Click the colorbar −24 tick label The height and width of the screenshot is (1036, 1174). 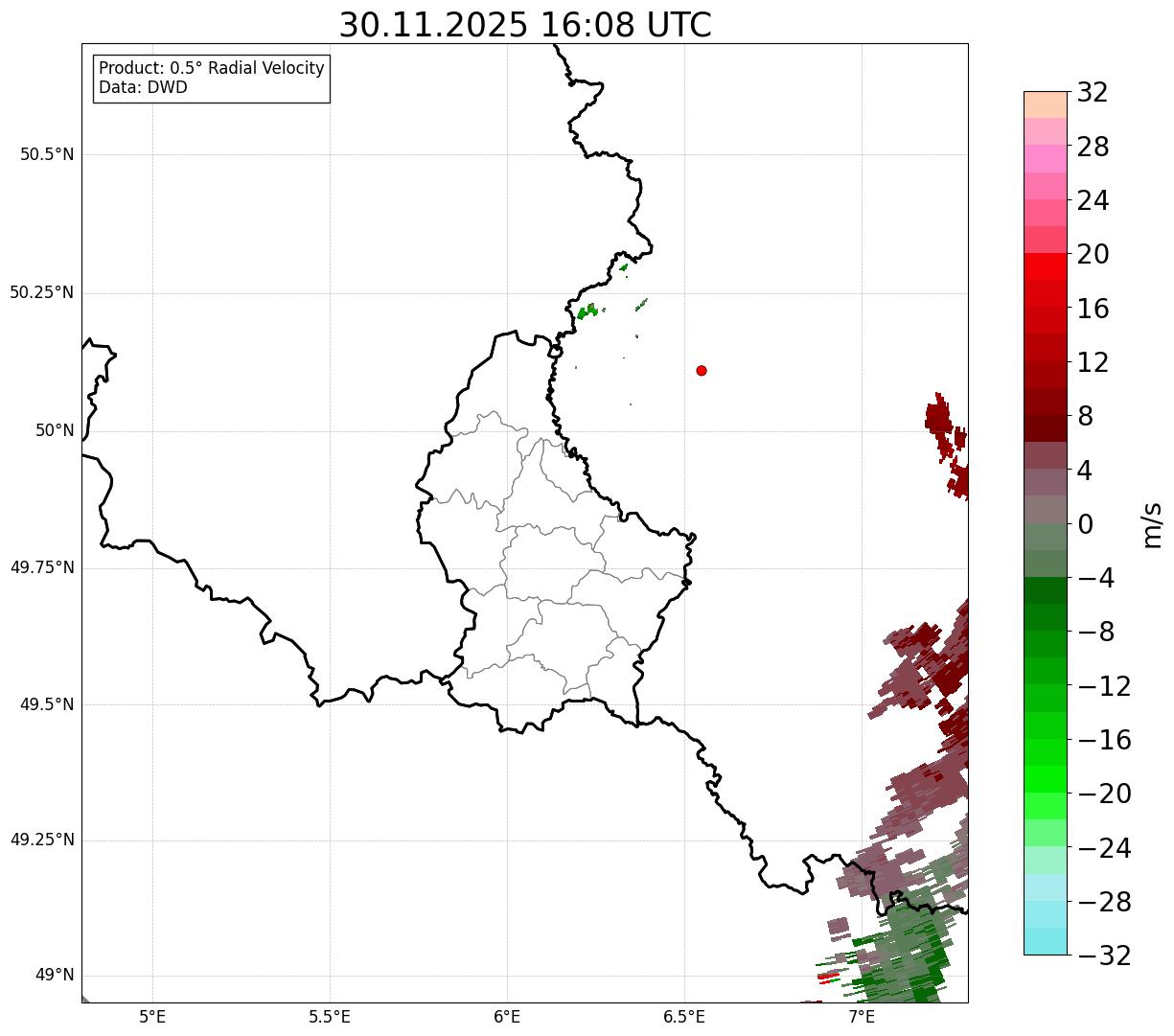pos(1104,848)
